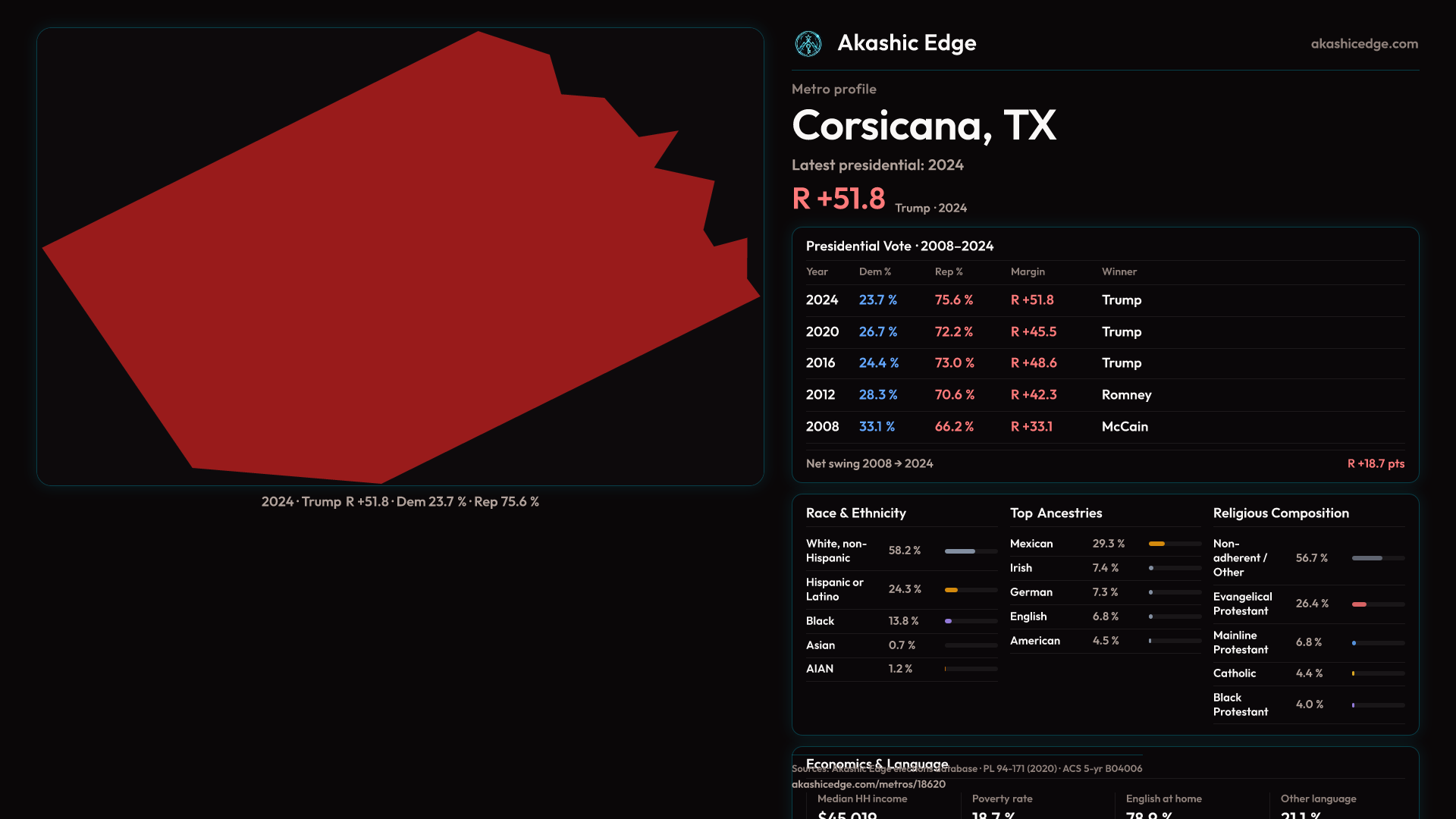Click the Net swing R +18.7 pts value
Image resolution: width=1456 pixels, height=819 pixels.
tap(1375, 463)
